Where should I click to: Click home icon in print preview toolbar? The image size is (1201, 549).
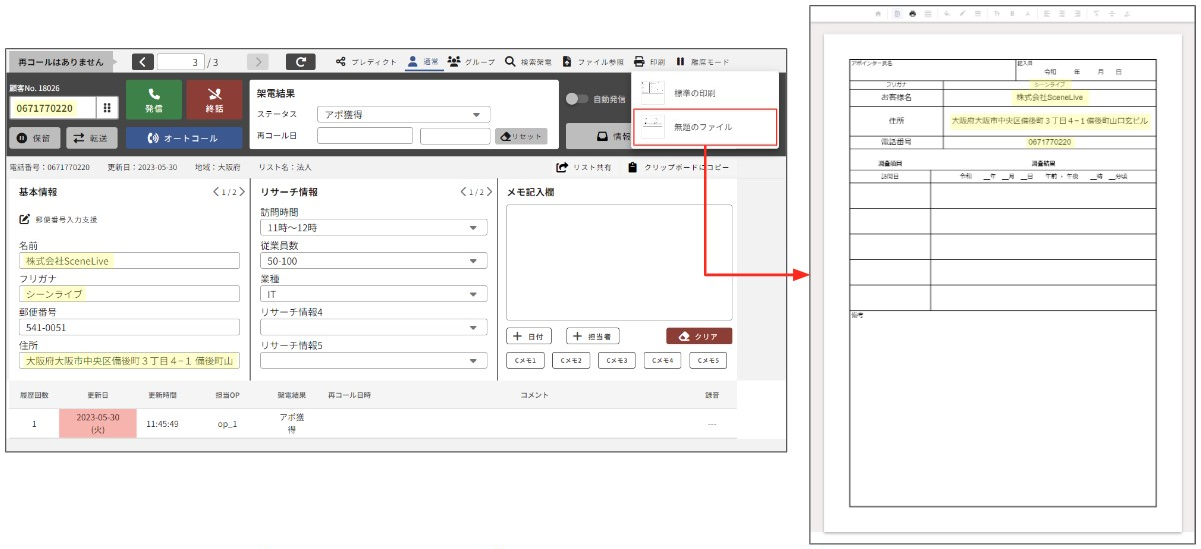coord(878,13)
